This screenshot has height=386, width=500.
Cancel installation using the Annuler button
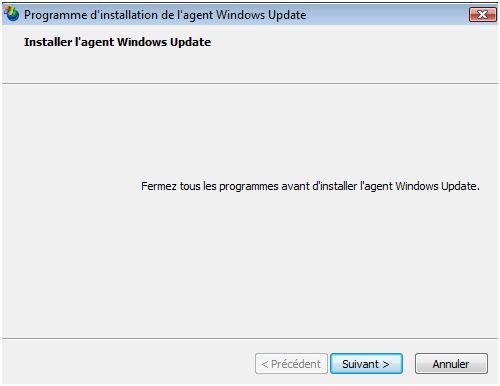point(451,364)
